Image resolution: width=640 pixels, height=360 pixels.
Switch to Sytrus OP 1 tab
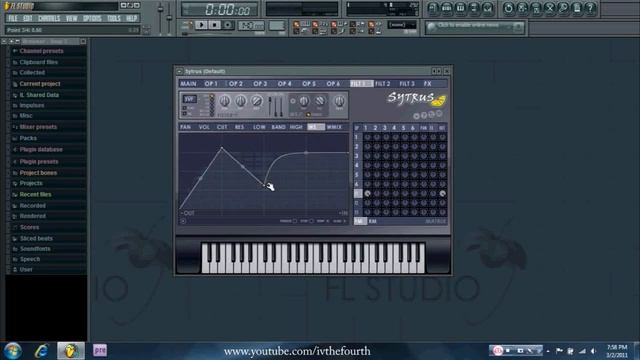point(211,84)
